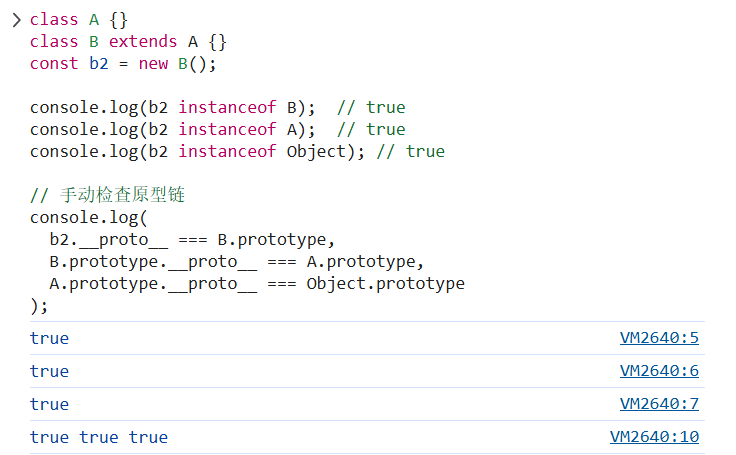Open source link VM2640:10
The height and width of the screenshot is (455, 736).
pyautogui.click(x=654, y=437)
